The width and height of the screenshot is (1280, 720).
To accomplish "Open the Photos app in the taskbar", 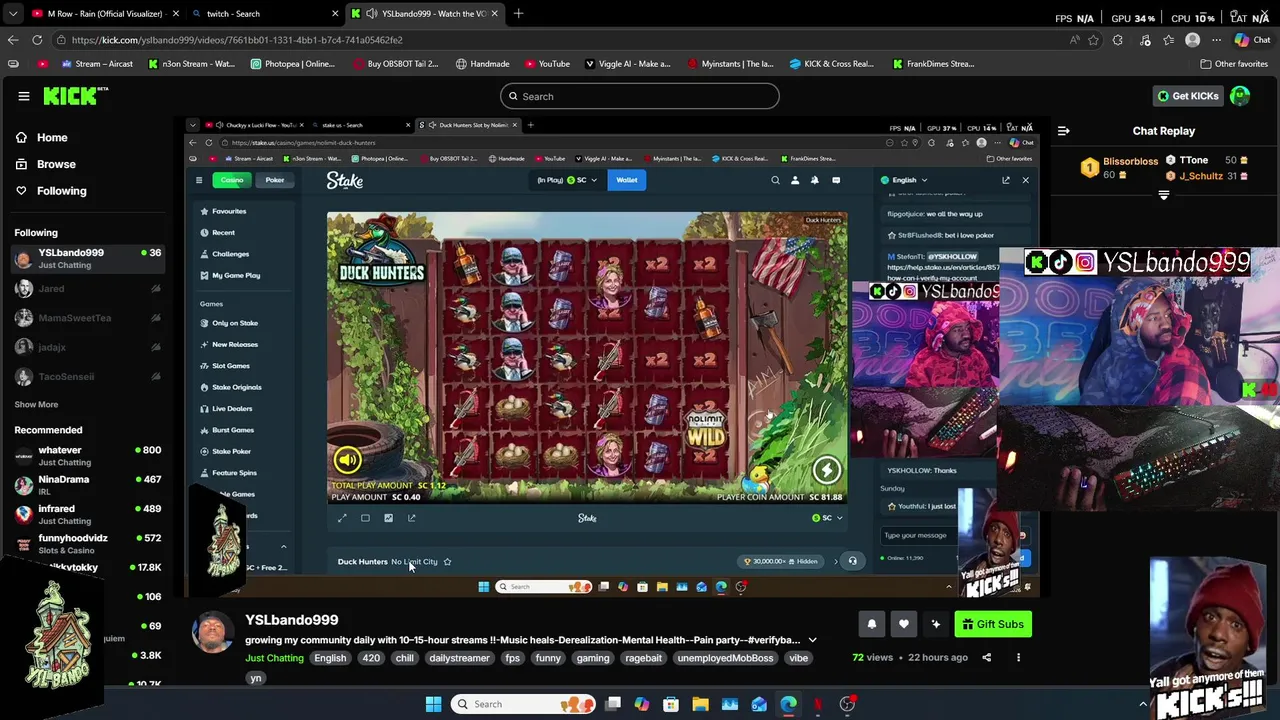I will click(x=730, y=704).
